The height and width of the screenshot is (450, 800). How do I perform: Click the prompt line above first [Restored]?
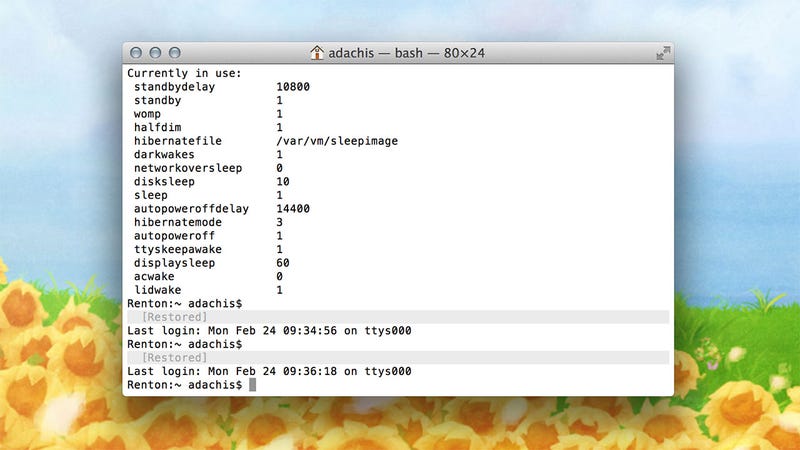click(185, 304)
